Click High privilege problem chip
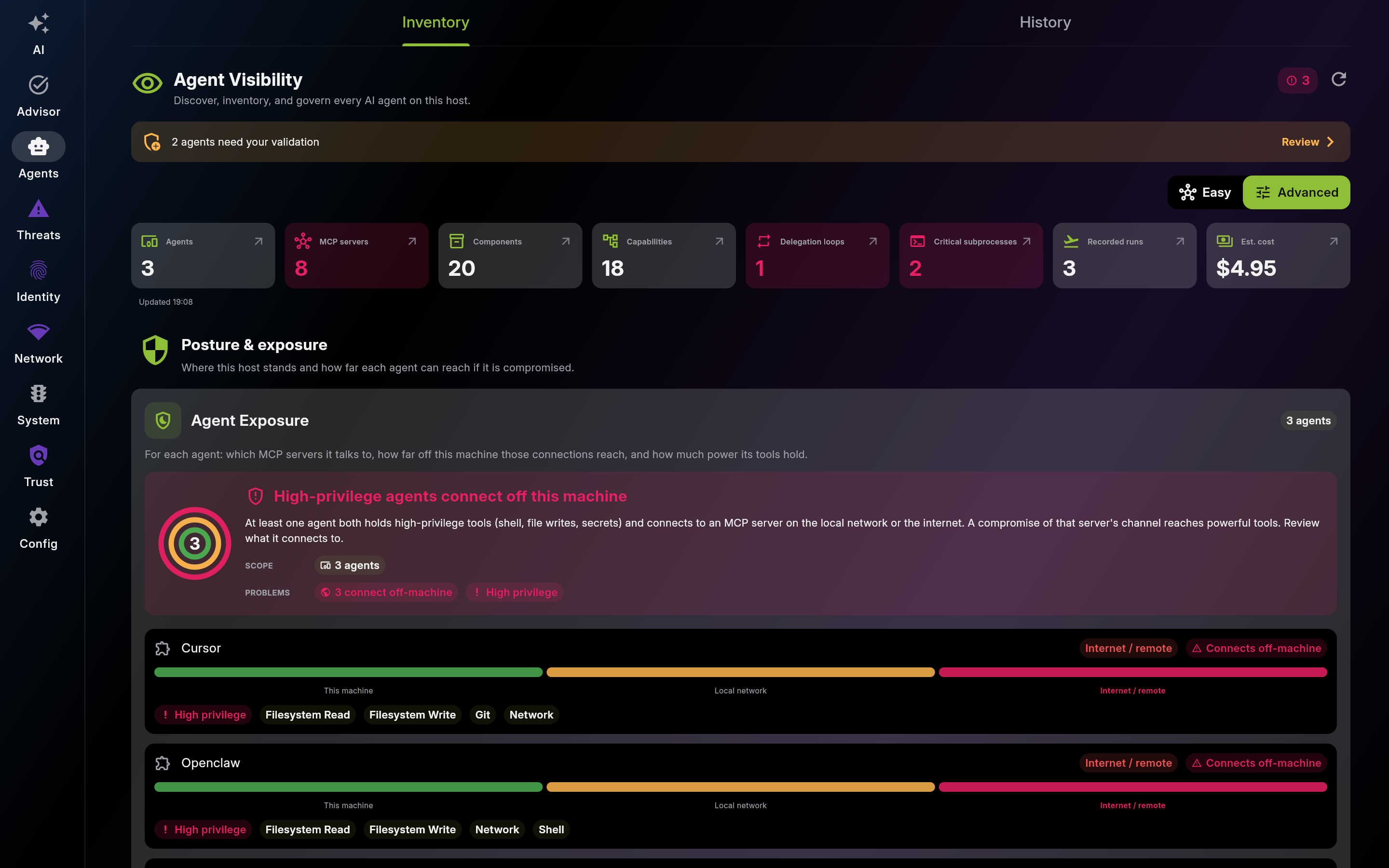The width and height of the screenshot is (1389, 868). click(514, 593)
